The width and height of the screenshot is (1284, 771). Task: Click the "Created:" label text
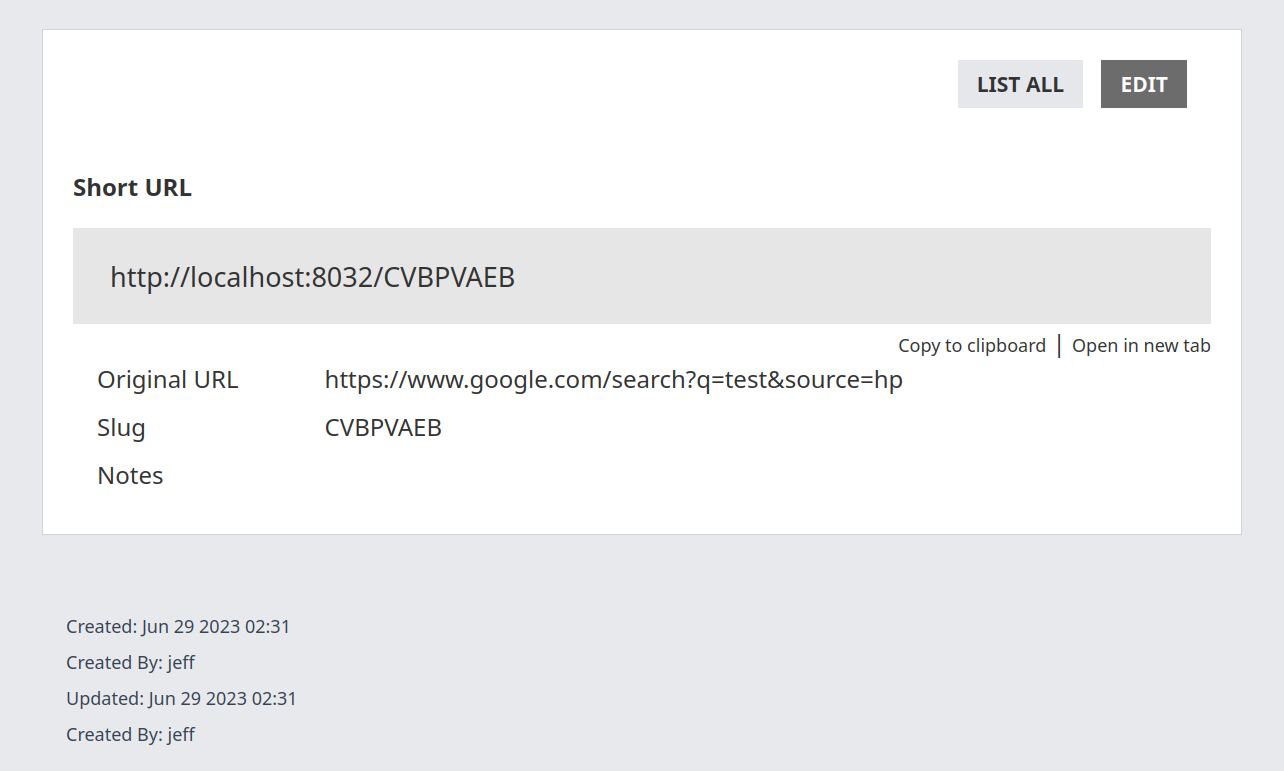(101, 627)
